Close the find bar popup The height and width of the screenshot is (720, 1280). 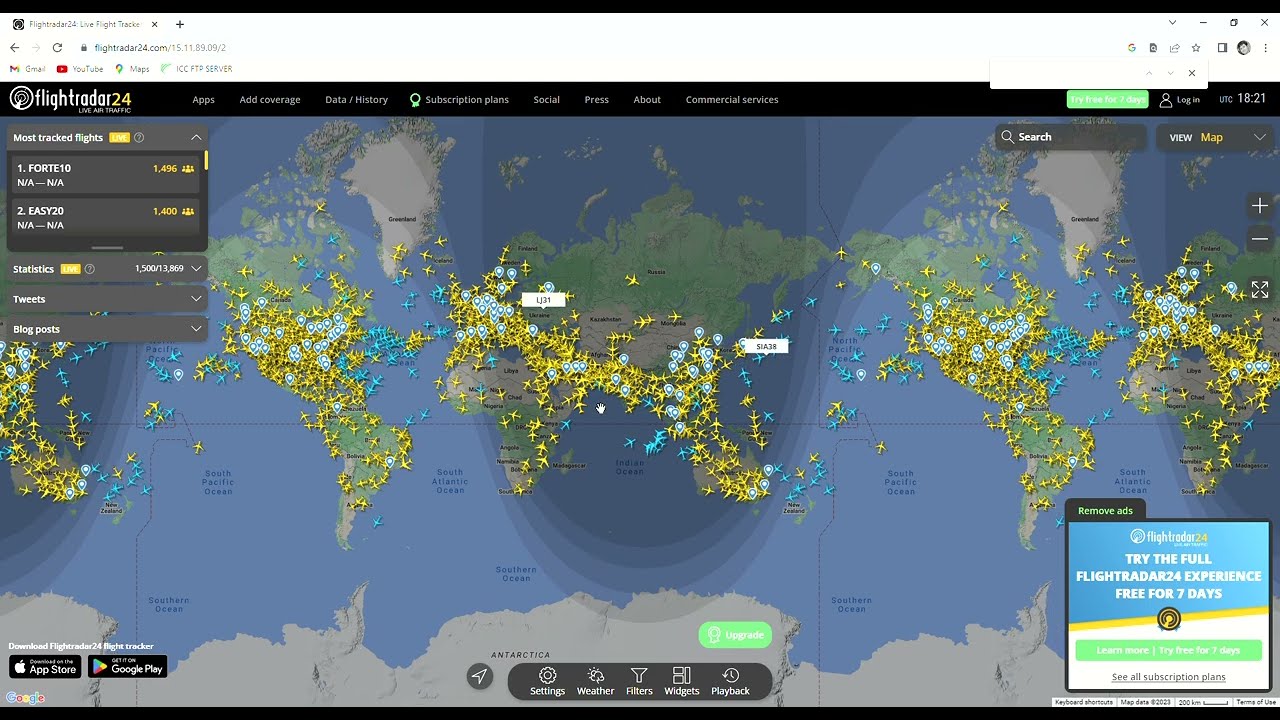click(x=1191, y=73)
